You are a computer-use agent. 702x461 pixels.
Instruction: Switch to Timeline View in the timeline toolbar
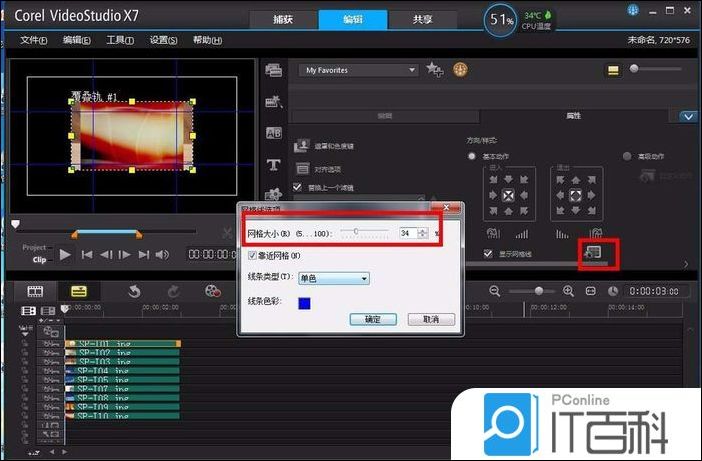click(x=78, y=291)
